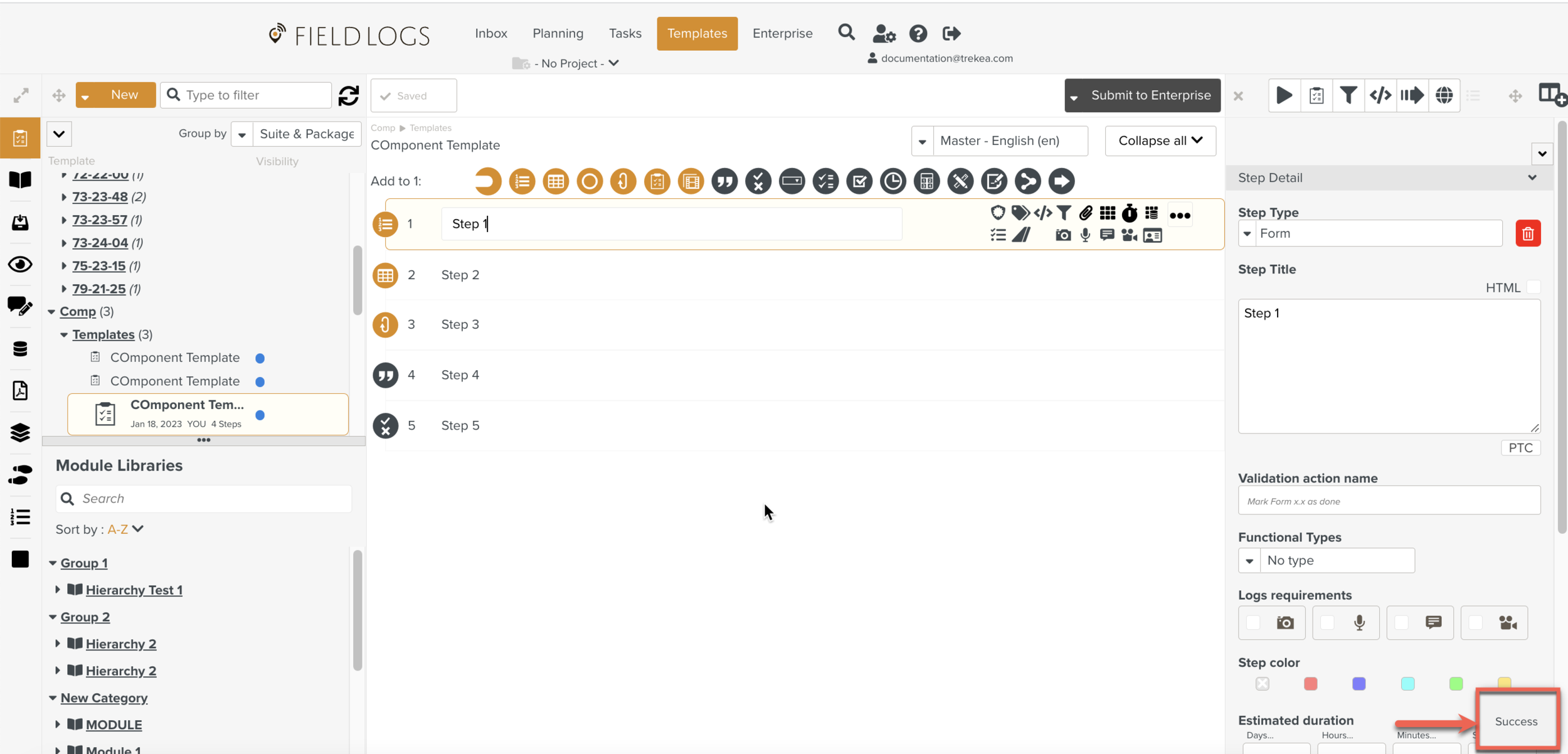Add a pencil-ruler step from the Add to toolbar
Viewport: 1568px width, 754px height.
point(961,181)
